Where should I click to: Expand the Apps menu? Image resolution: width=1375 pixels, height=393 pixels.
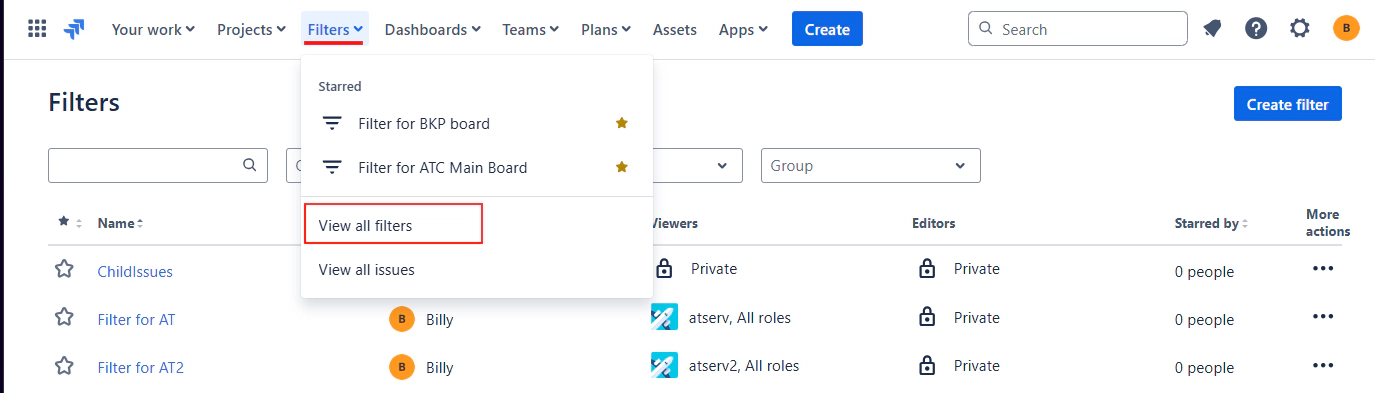point(743,29)
